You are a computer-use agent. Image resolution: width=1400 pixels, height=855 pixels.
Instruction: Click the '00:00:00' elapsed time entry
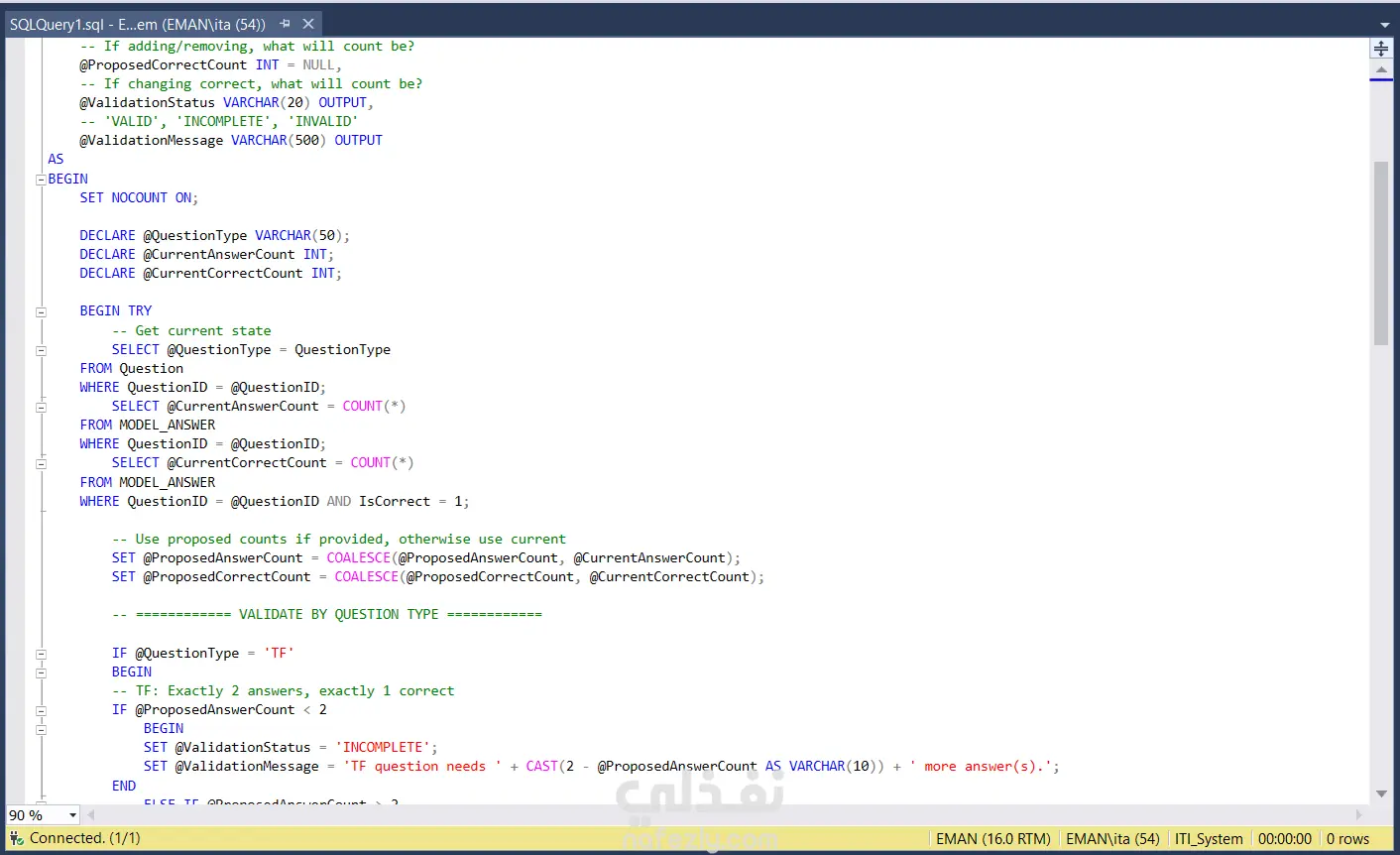[1285, 839]
